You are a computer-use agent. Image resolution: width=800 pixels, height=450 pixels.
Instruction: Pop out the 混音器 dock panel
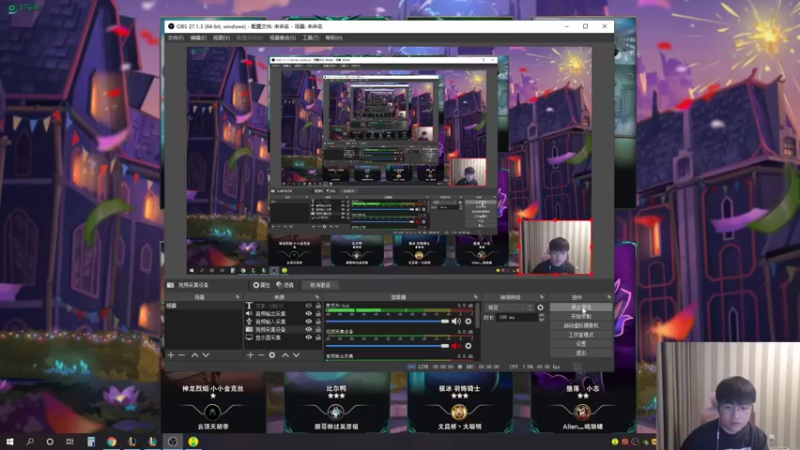(x=476, y=297)
